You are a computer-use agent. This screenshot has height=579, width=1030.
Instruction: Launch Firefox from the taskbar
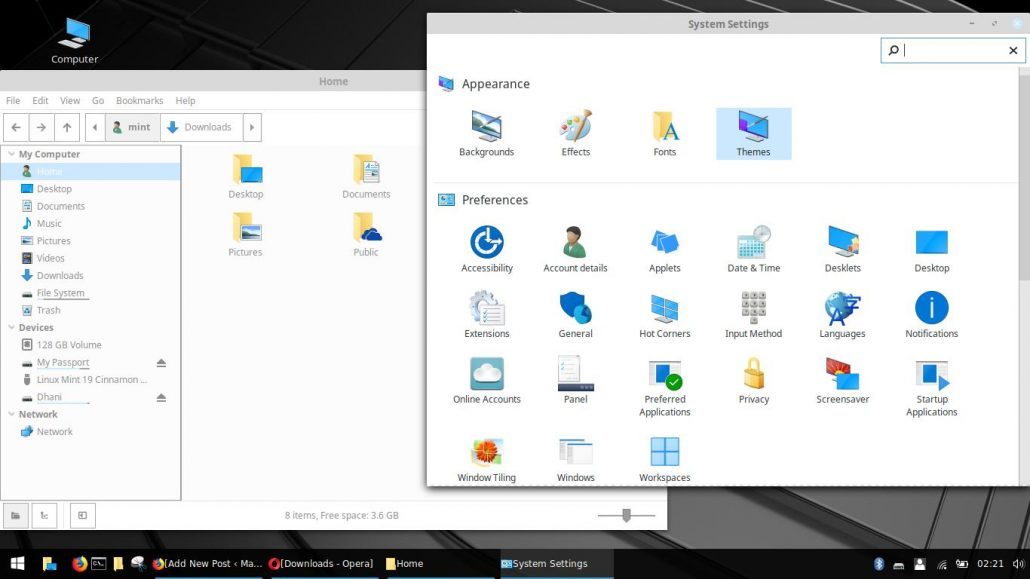79,563
